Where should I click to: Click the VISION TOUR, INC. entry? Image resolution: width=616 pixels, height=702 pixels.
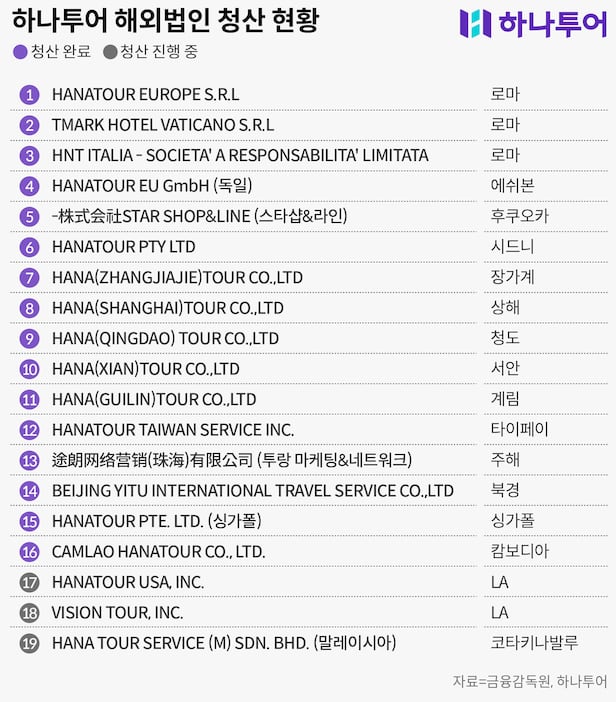117,612
